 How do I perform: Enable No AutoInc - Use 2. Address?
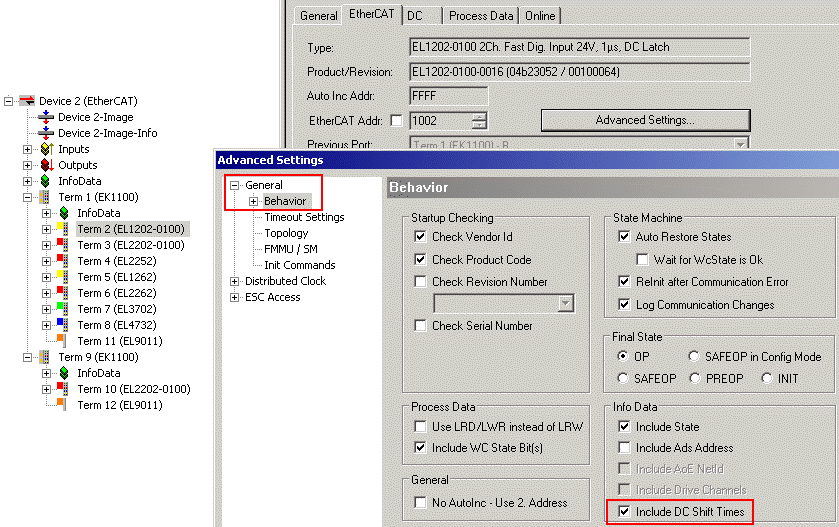[x=421, y=502]
